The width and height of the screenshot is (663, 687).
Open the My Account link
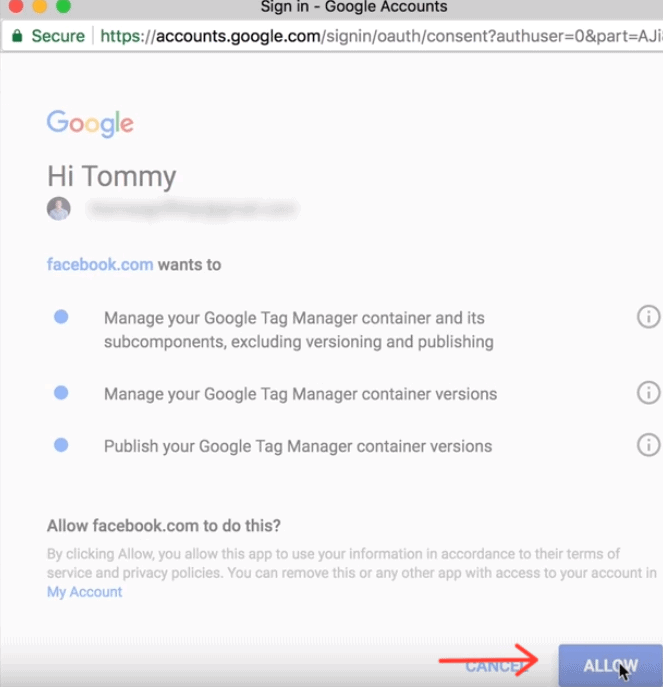[x=84, y=592]
